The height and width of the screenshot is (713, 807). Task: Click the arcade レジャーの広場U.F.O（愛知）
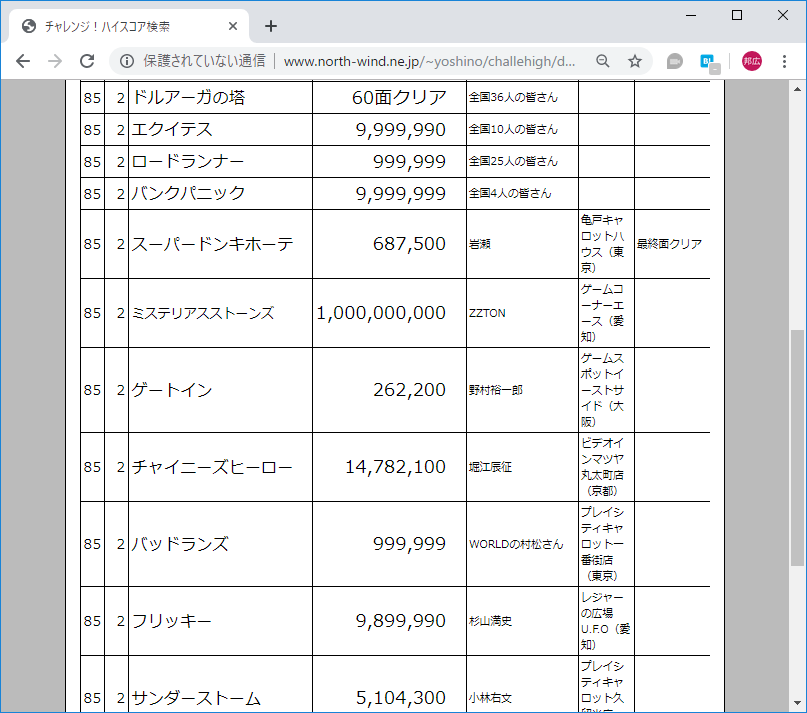(x=605, y=621)
